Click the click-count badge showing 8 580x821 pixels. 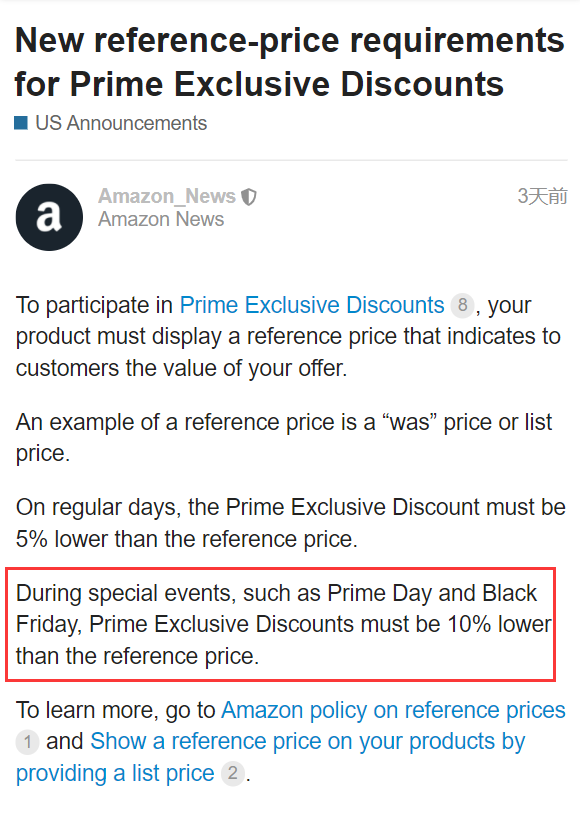pos(462,305)
